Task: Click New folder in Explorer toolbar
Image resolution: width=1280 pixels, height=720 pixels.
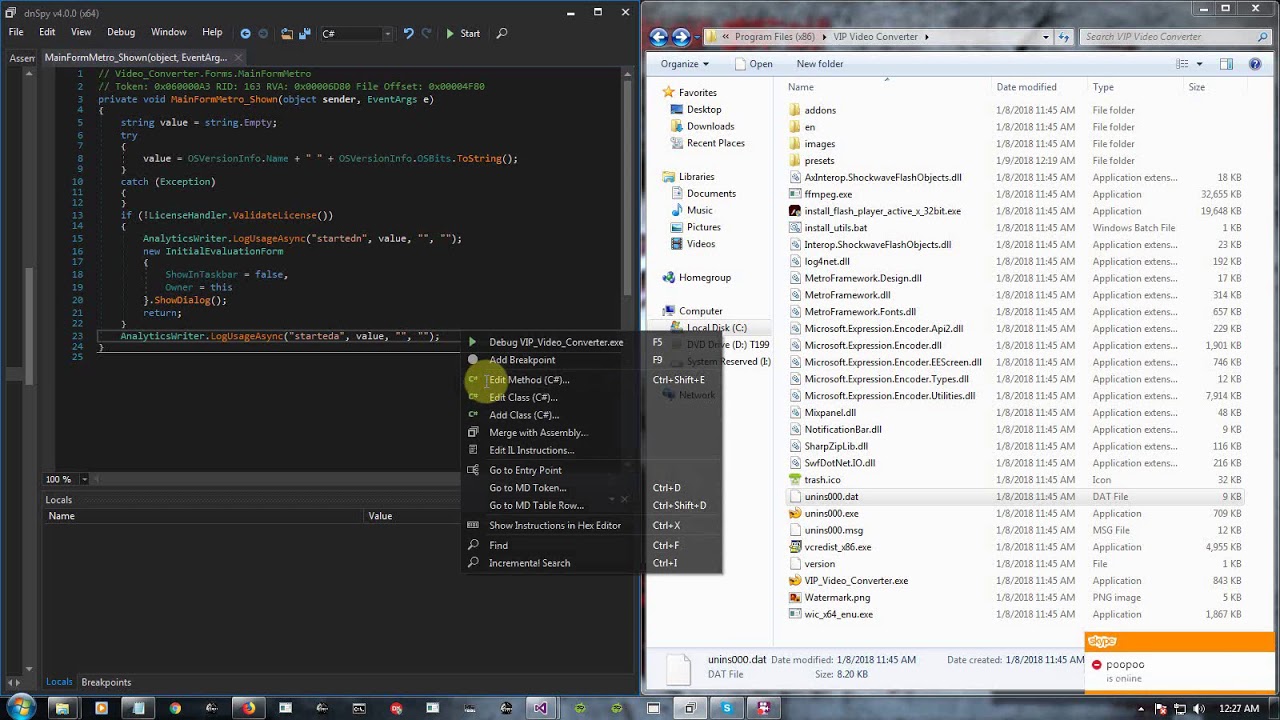Action: (820, 64)
